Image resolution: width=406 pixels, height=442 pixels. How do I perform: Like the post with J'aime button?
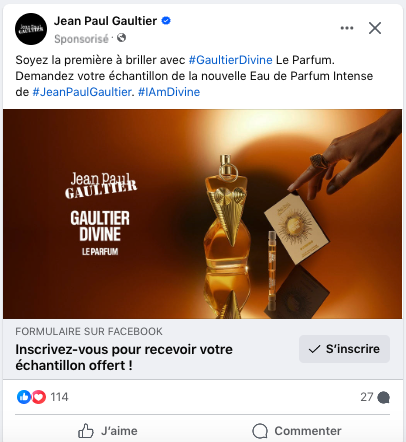tap(107, 431)
